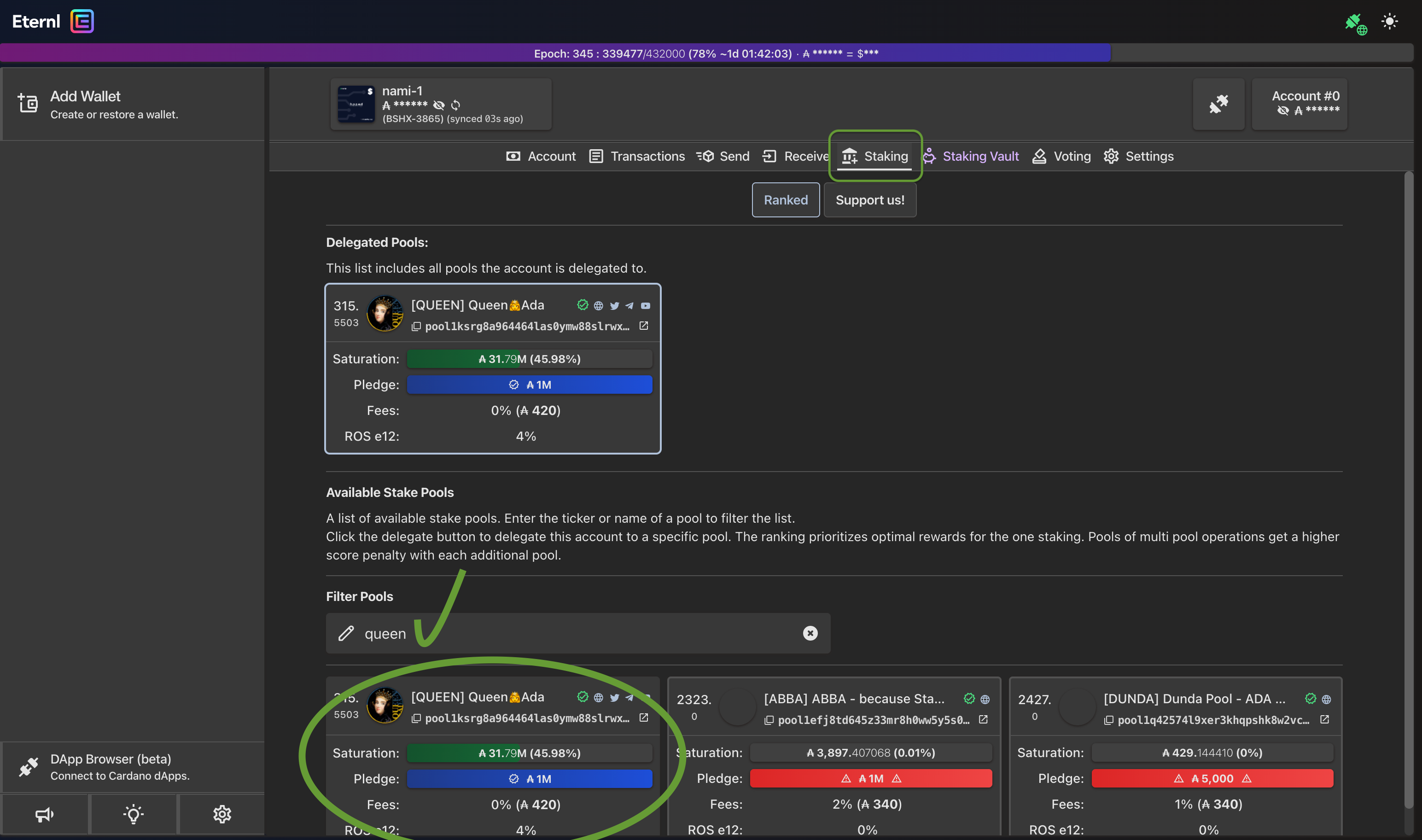Image resolution: width=1422 pixels, height=840 pixels.
Task: Clear the Filter Pools text with the X
Action: click(810, 633)
